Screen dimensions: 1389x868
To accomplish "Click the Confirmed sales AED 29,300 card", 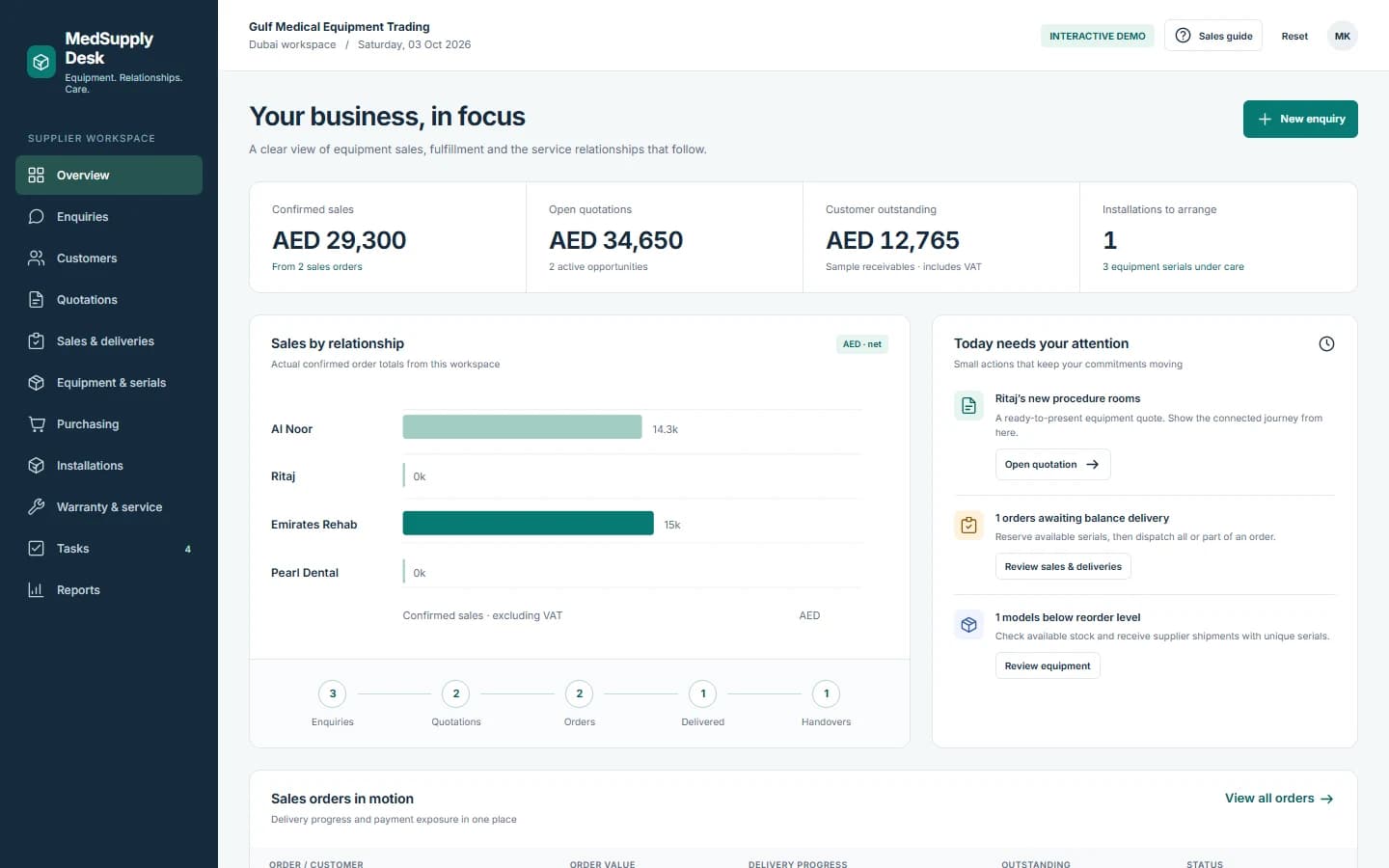I will (388, 237).
